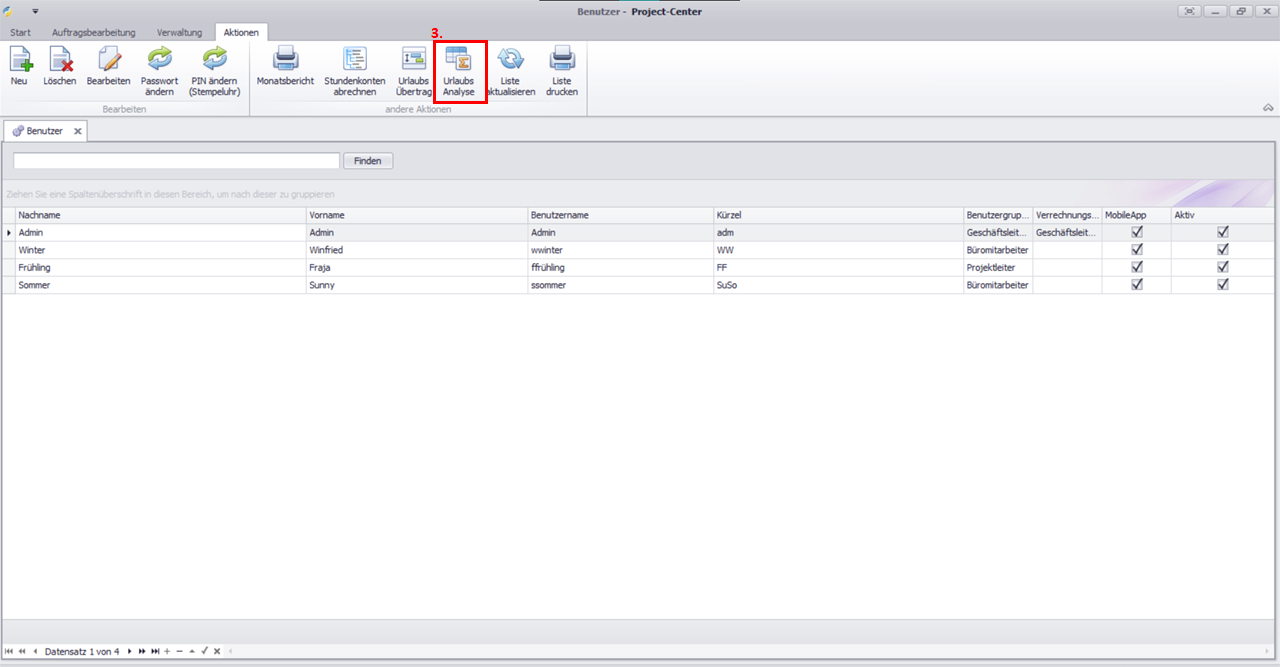Viewport: 1280px width, 667px height.
Task: Close the Benutzer document tab
Action: tap(78, 131)
